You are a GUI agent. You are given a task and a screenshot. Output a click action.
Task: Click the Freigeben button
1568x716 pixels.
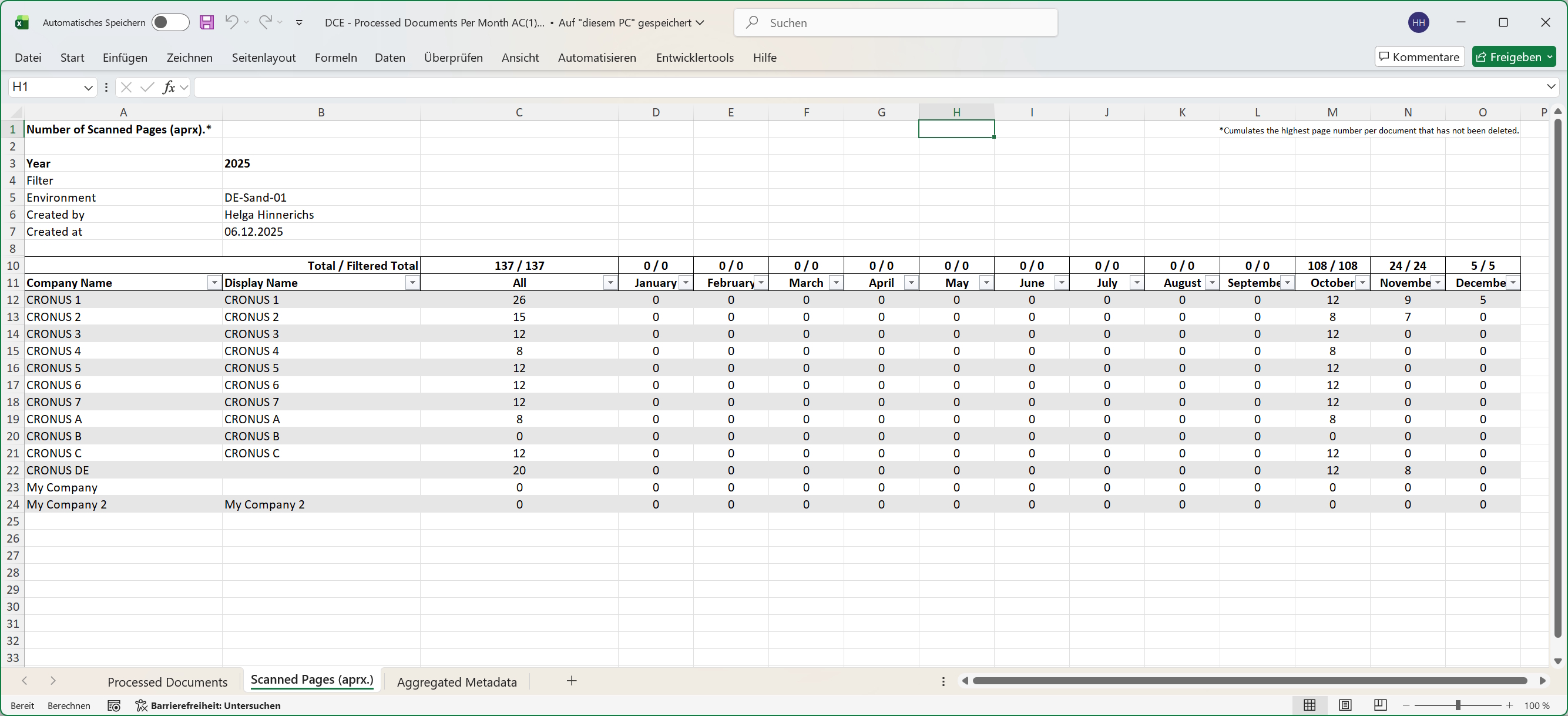pyautogui.click(x=1514, y=56)
